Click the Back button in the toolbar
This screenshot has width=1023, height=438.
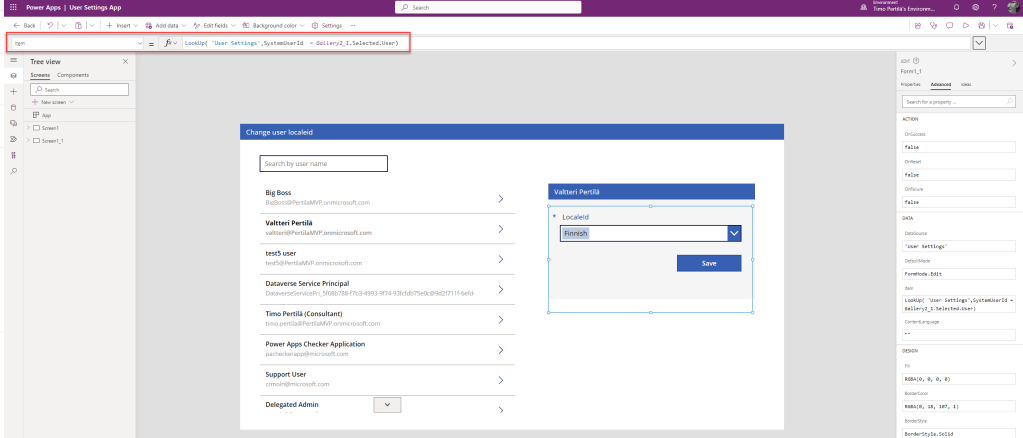pyautogui.click(x=24, y=24)
